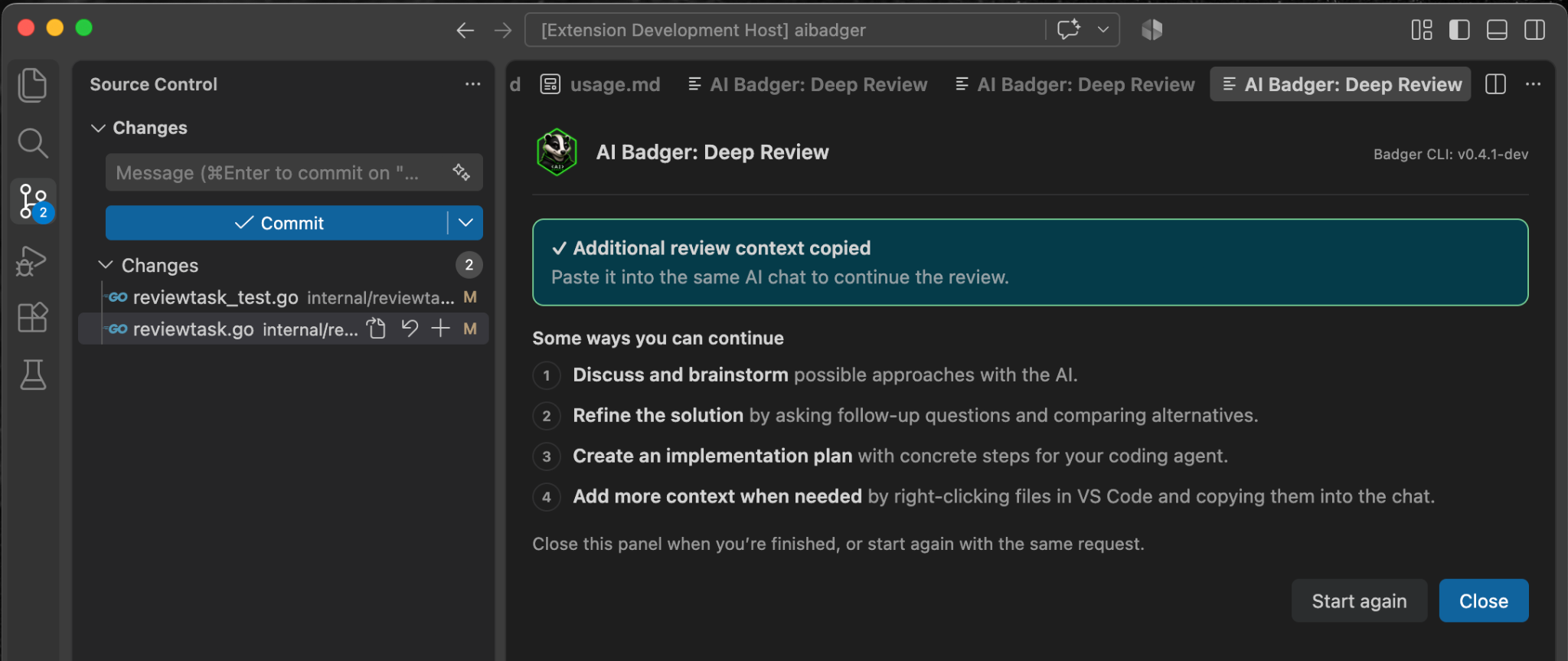Split the editor right
1568x661 pixels.
coord(1495,84)
